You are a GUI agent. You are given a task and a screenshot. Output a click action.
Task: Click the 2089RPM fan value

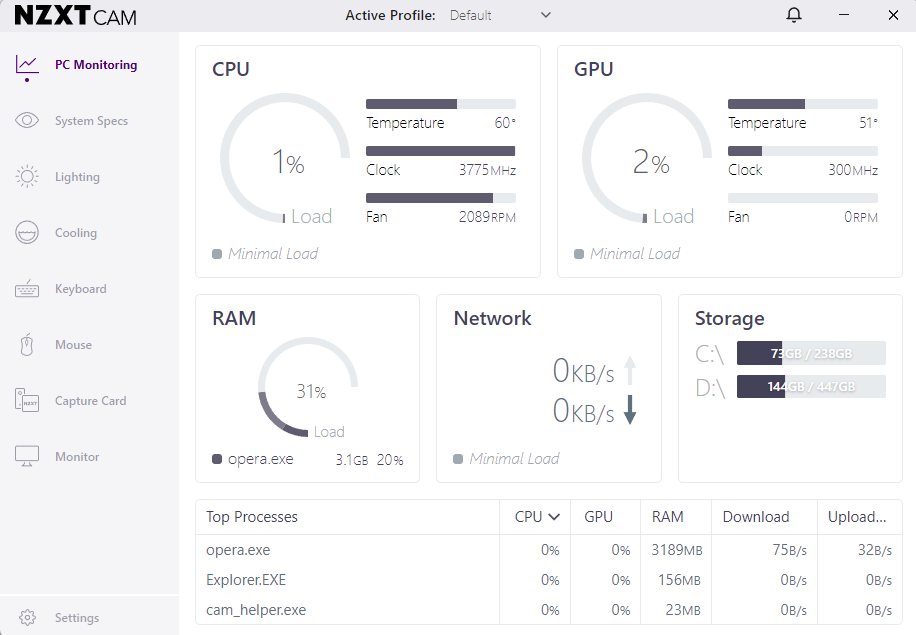pyautogui.click(x=487, y=217)
